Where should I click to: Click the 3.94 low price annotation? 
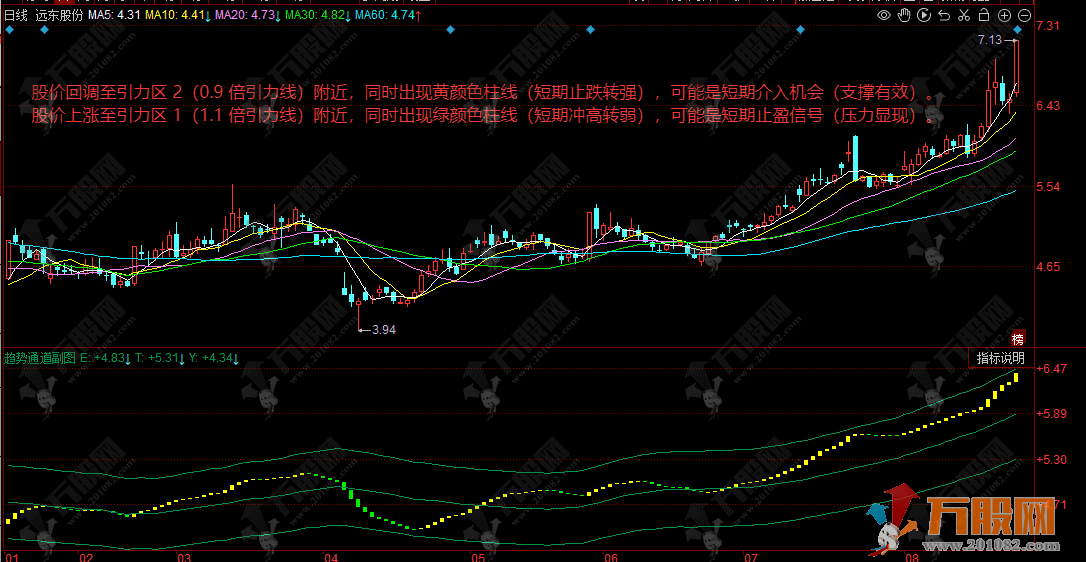(384, 330)
